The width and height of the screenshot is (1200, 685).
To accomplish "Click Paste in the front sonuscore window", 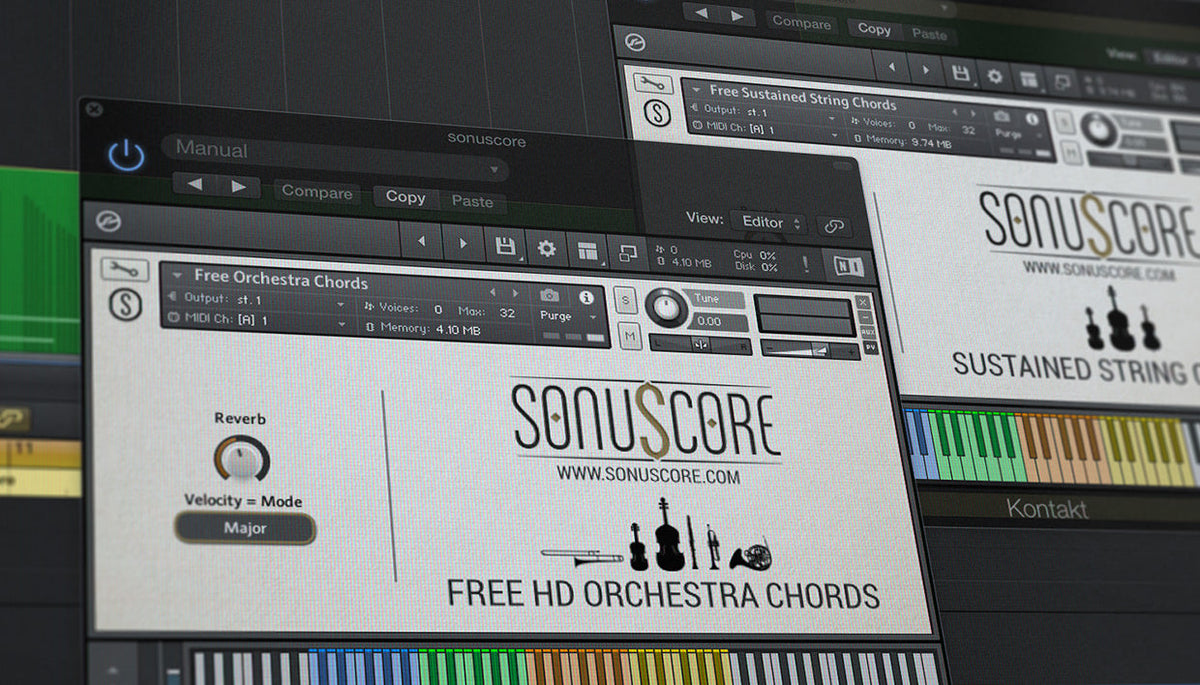I will (x=472, y=201).
